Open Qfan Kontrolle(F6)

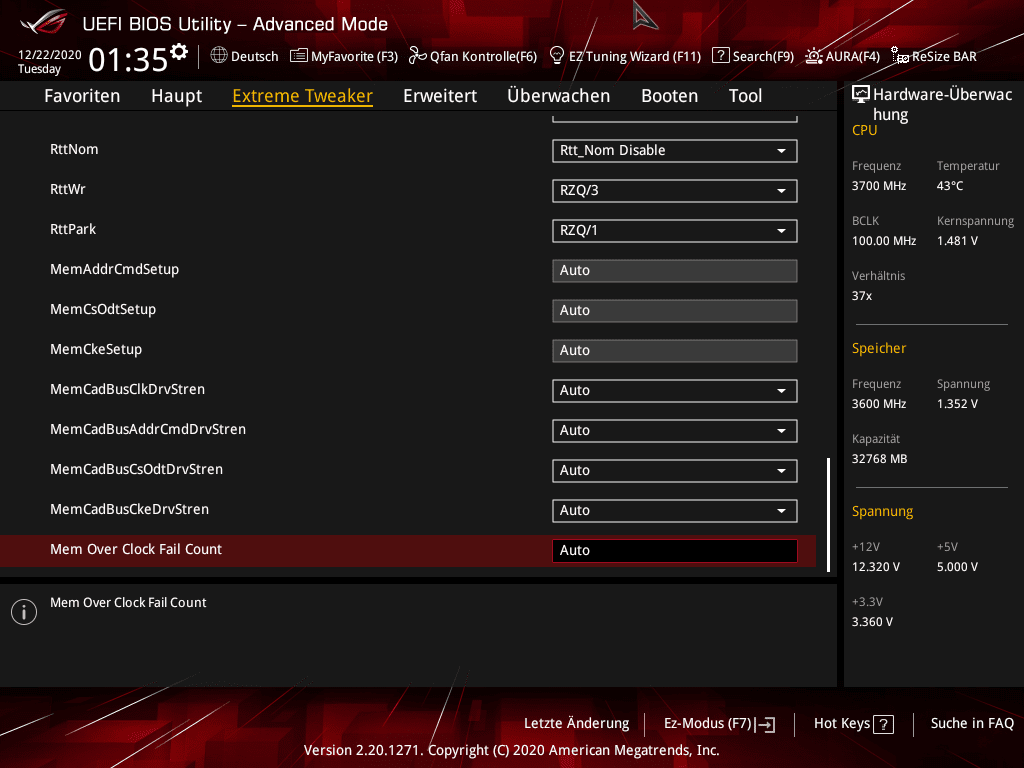pyautogui.click(x=483, y=56)
